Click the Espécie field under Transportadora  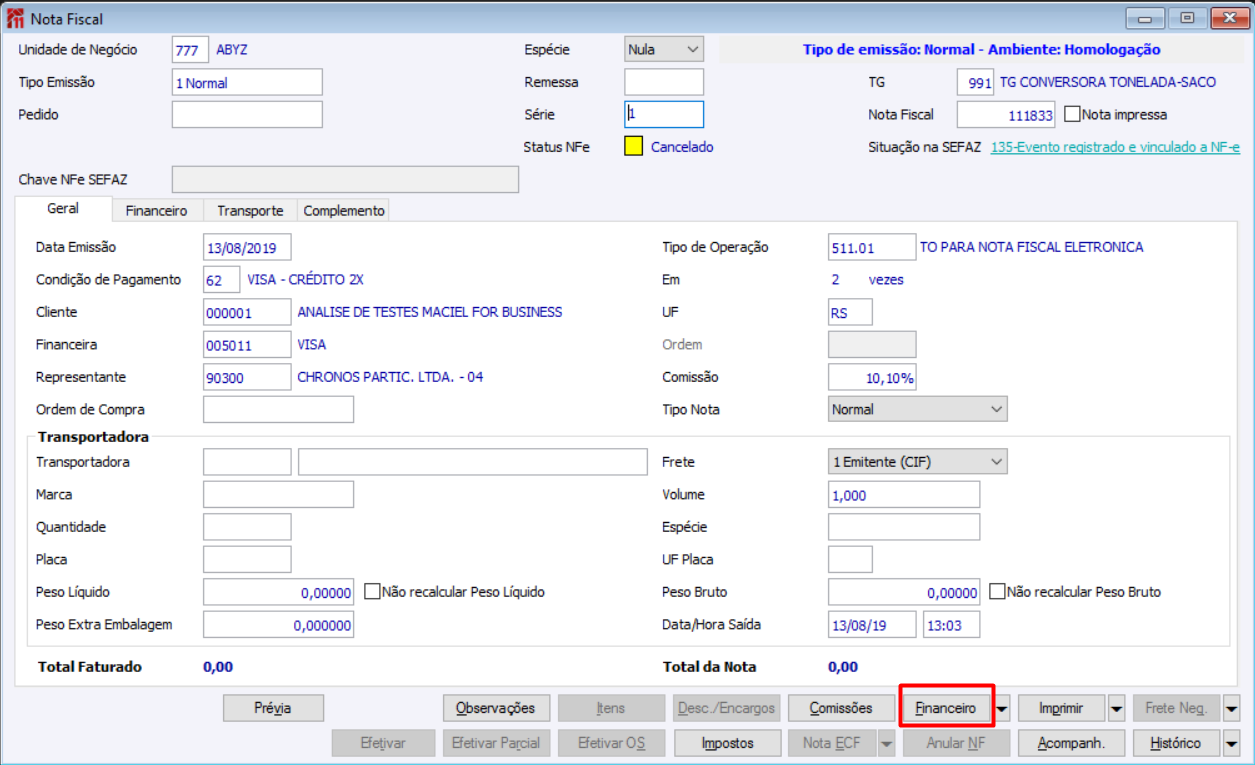click(904, 527)
